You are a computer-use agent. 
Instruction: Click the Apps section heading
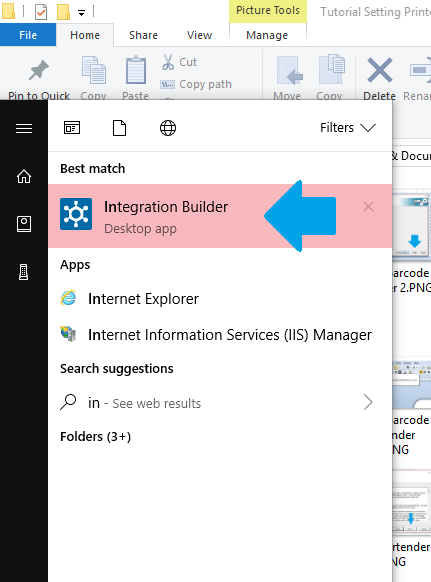[x=75, y=265]
